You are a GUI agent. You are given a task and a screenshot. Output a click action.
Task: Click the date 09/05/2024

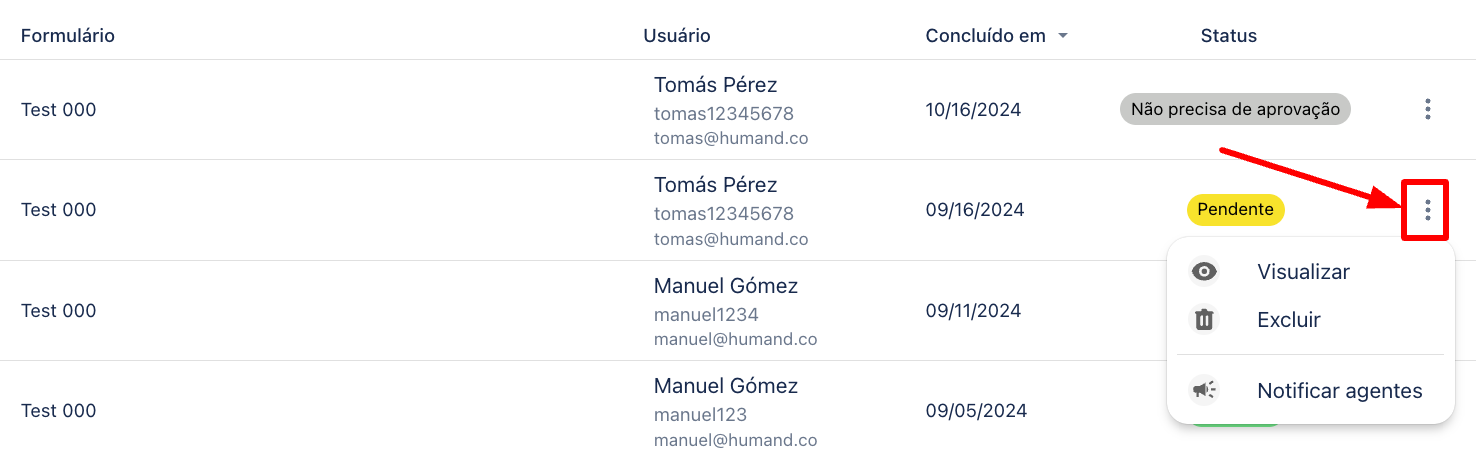[976, 411]
